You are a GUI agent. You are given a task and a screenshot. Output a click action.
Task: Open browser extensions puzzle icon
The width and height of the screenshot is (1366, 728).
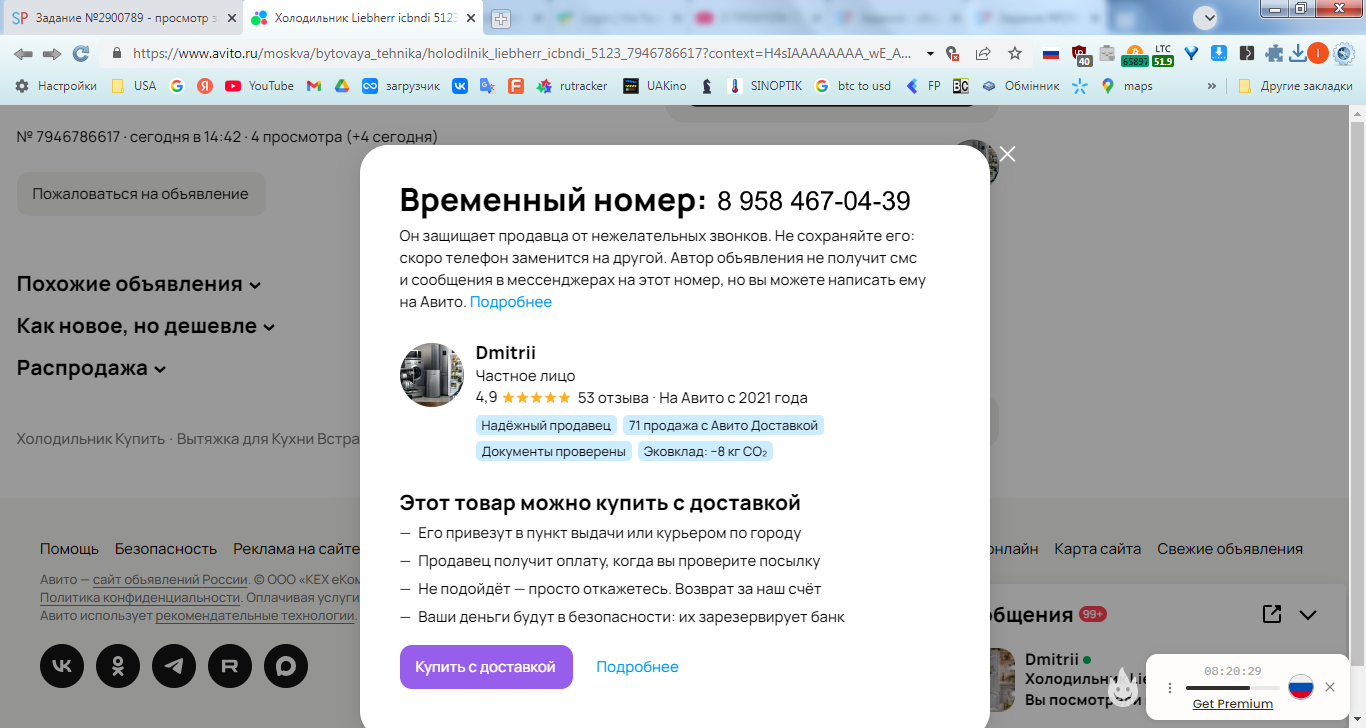(x=1274, y=53)
